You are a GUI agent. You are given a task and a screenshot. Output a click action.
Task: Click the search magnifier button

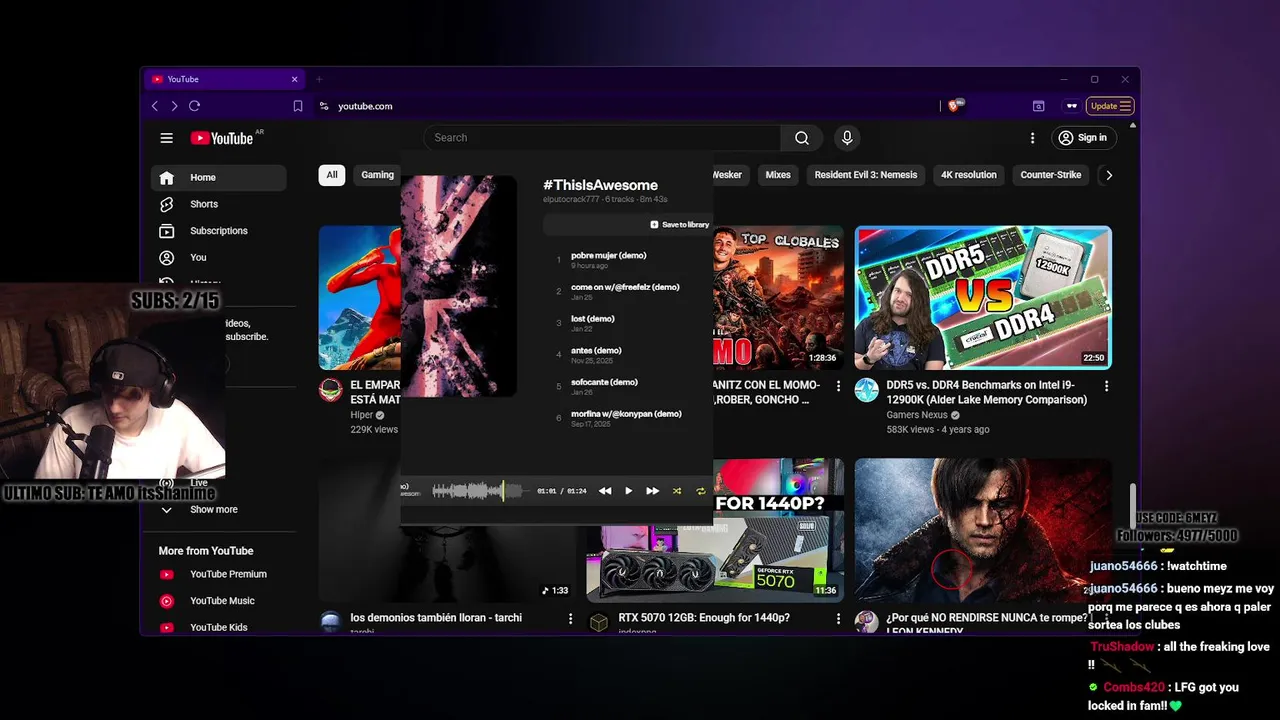pos(802,138)
